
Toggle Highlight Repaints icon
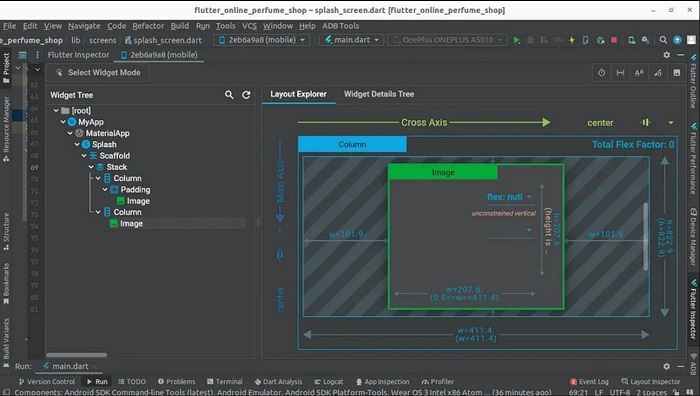tap(658, 73)
